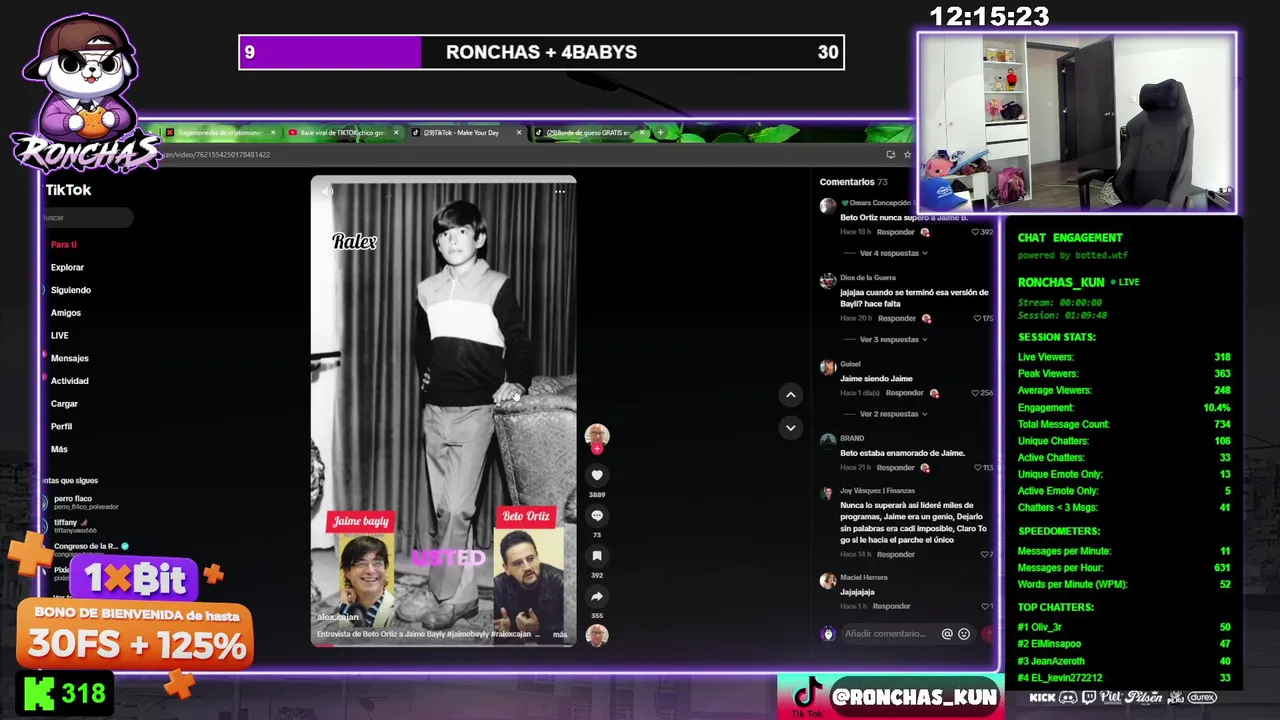
Task: Send the comment with the red arrow button
Action: pyautogui.click(x=989, y=634)
